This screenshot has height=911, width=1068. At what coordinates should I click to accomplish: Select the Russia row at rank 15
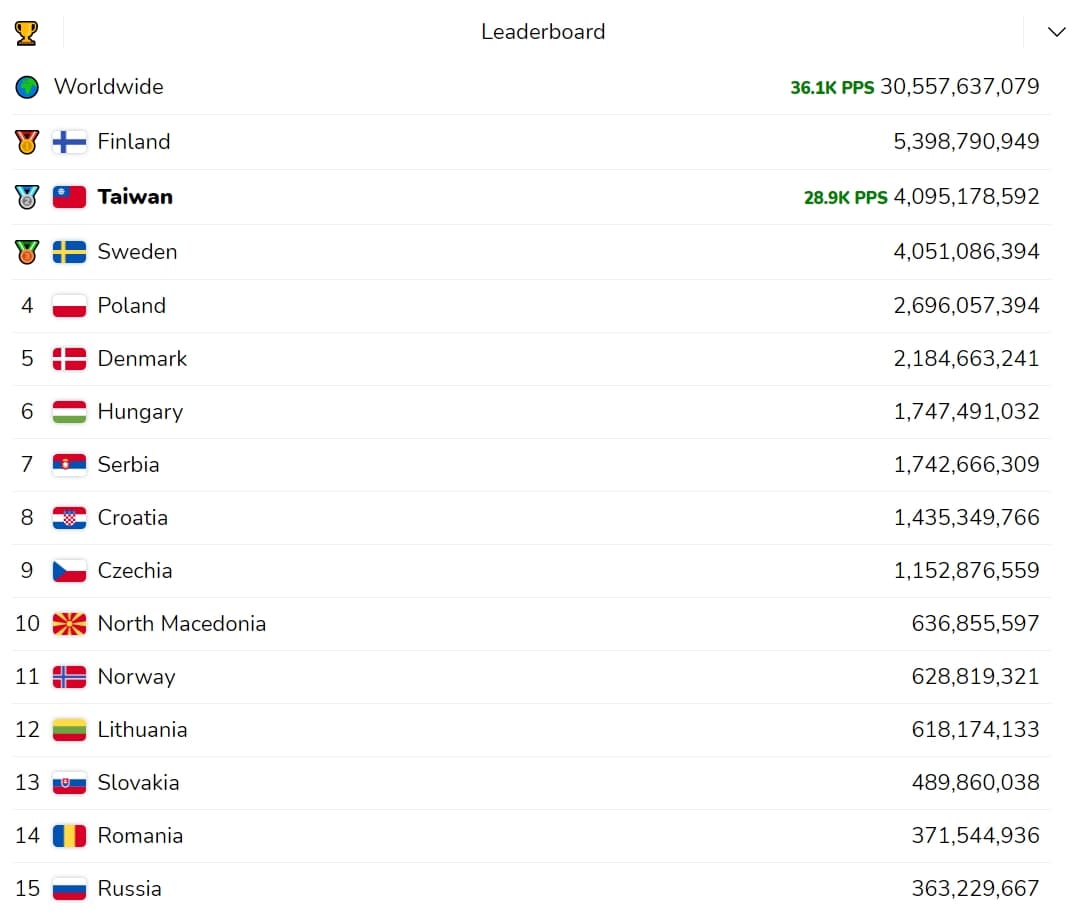pos(531,888)
